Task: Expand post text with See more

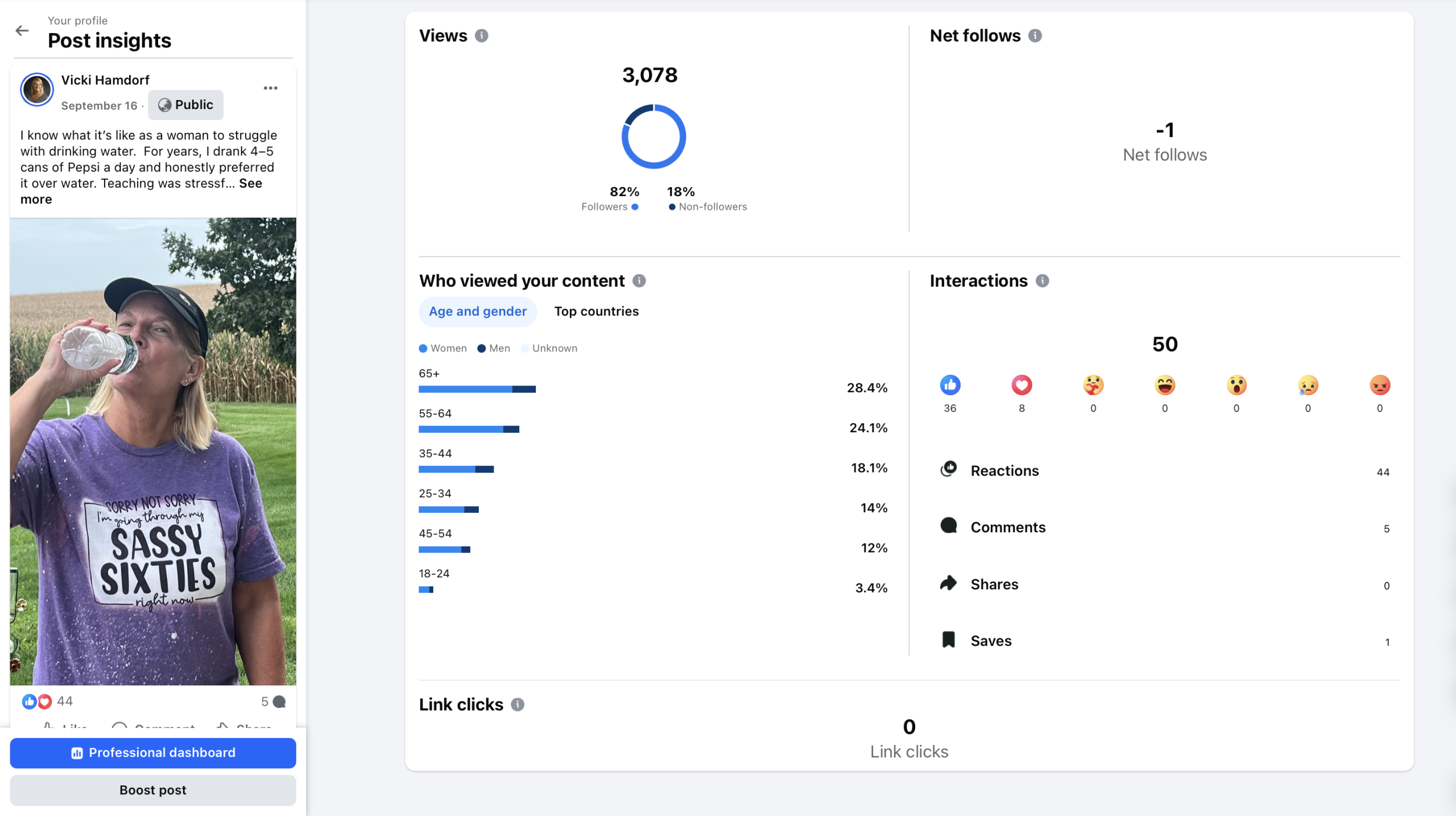Action: coord(250,184)
